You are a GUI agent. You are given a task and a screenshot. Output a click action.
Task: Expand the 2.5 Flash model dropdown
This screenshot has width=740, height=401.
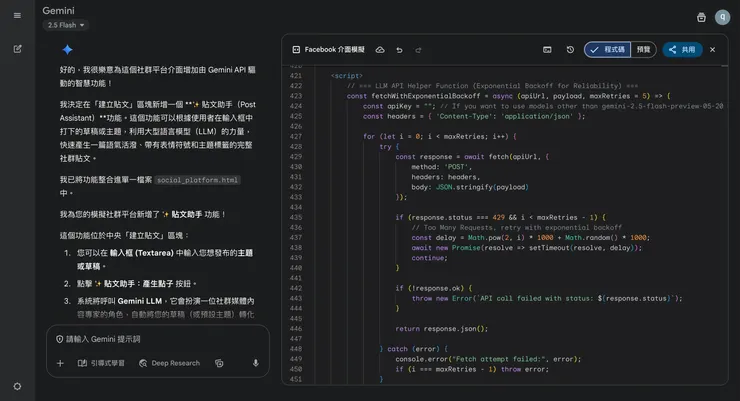coord(66,25)
